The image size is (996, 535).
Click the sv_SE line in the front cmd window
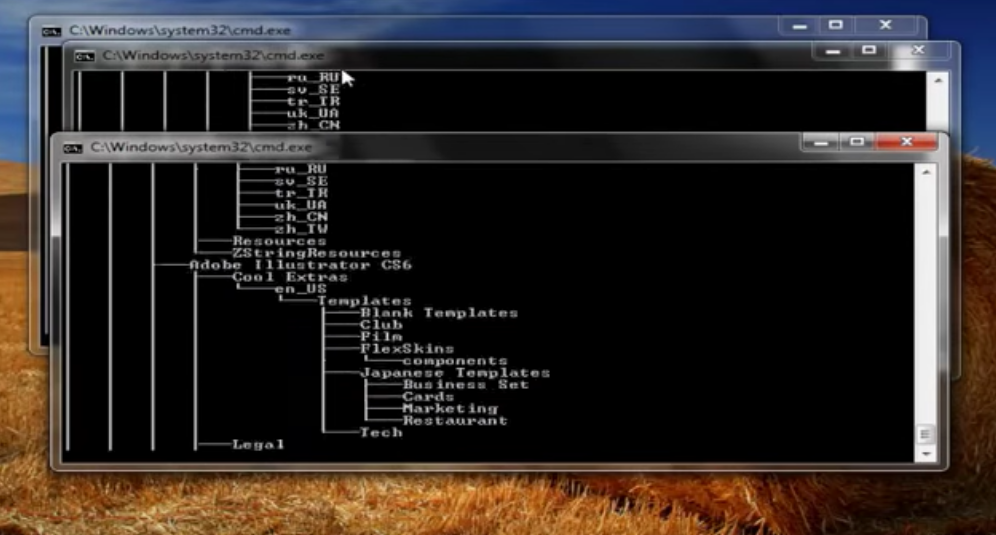pos(300,181)
